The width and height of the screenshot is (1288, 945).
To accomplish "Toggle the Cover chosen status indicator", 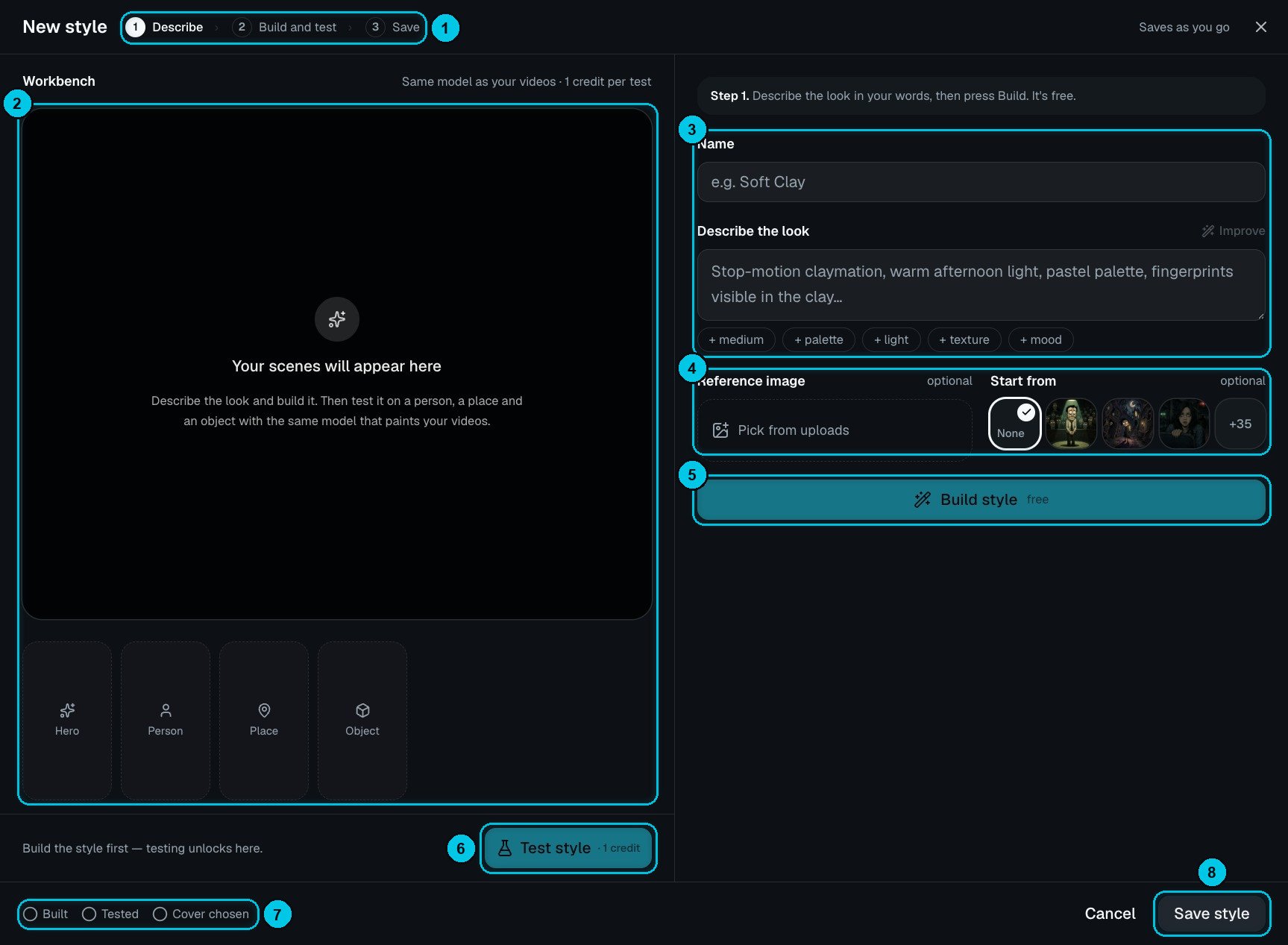I will (x=201, y=914).
